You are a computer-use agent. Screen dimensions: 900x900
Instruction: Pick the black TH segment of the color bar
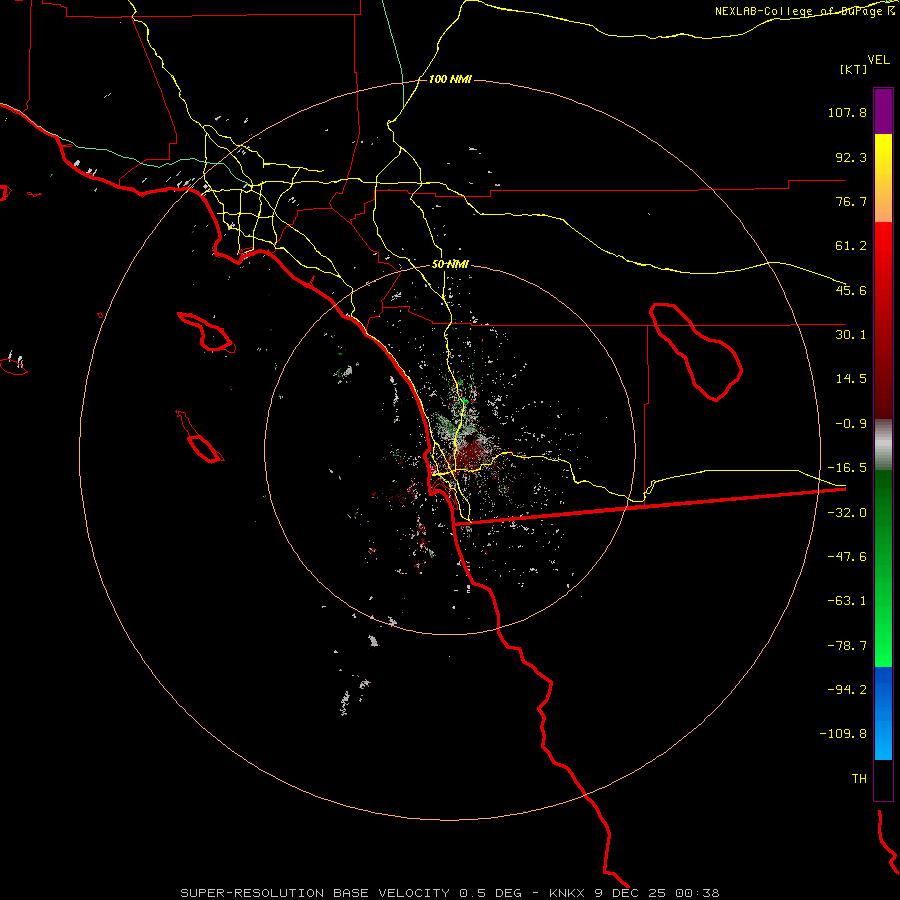[883, 779]
